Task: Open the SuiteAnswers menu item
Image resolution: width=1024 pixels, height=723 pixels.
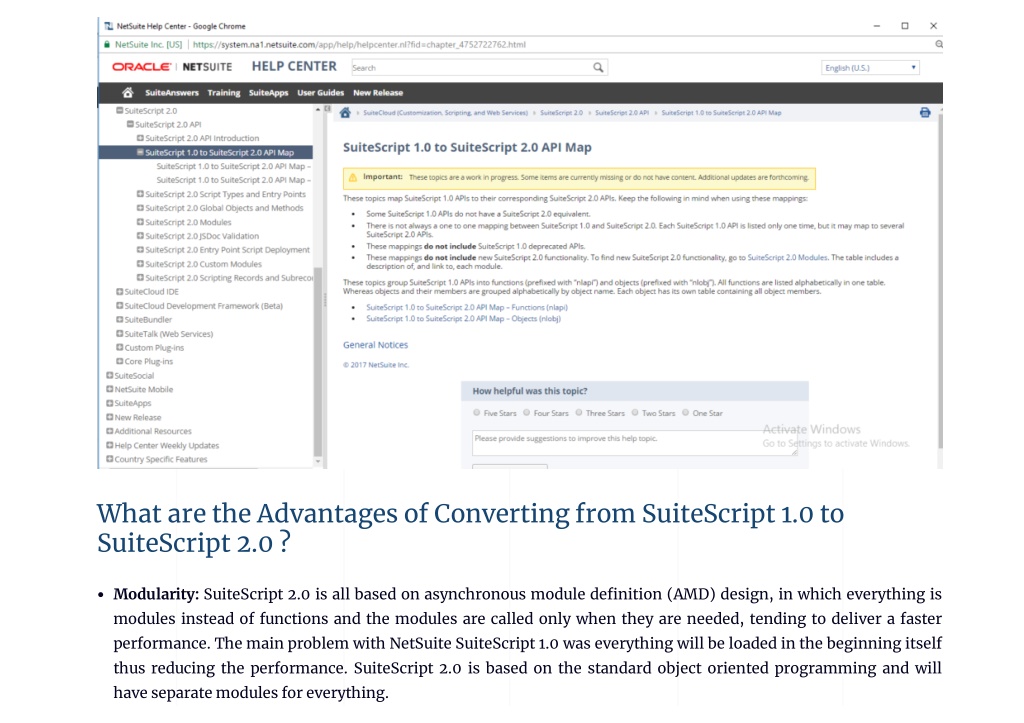Action: pos(172,93)
